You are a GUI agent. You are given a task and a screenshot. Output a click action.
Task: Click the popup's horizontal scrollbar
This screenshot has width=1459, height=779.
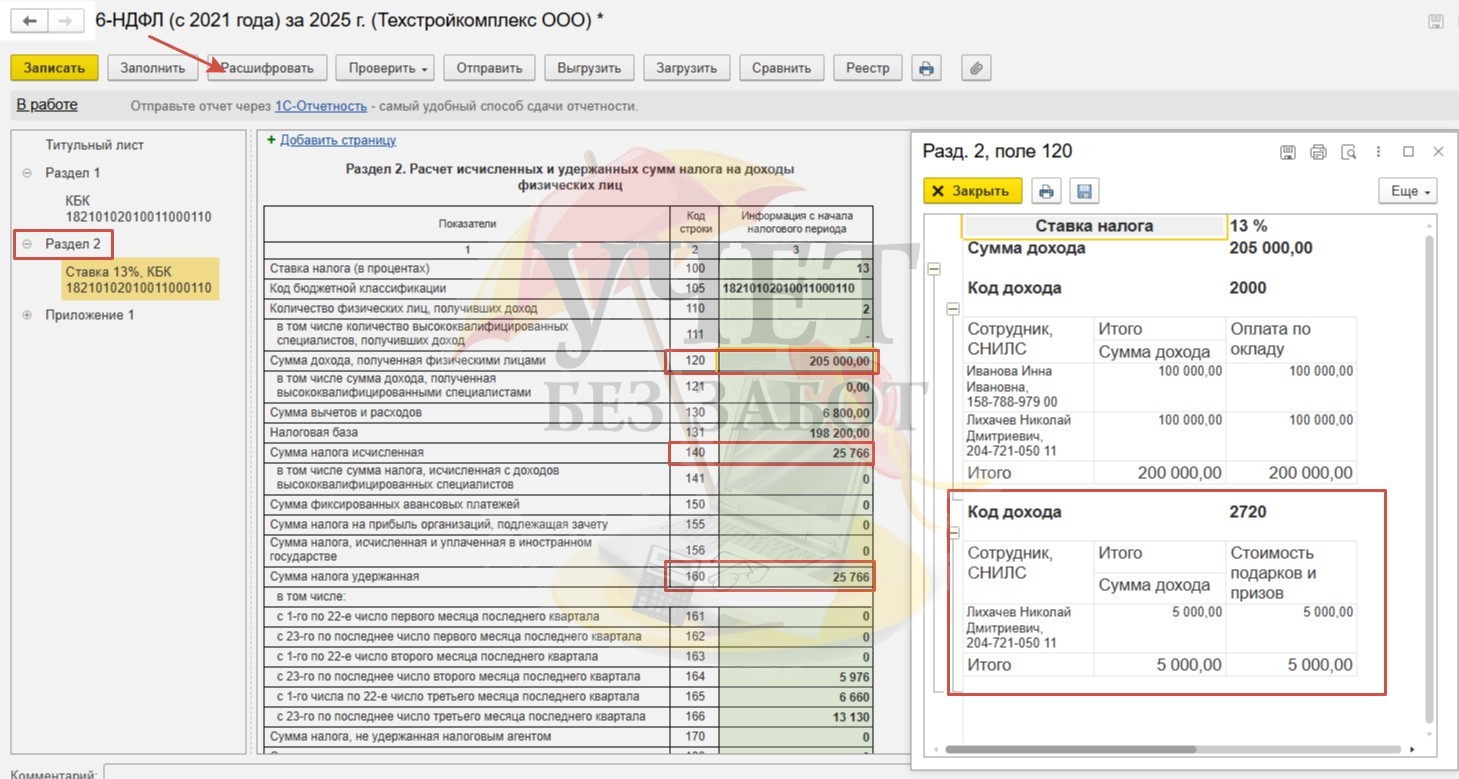point(1070,749)
